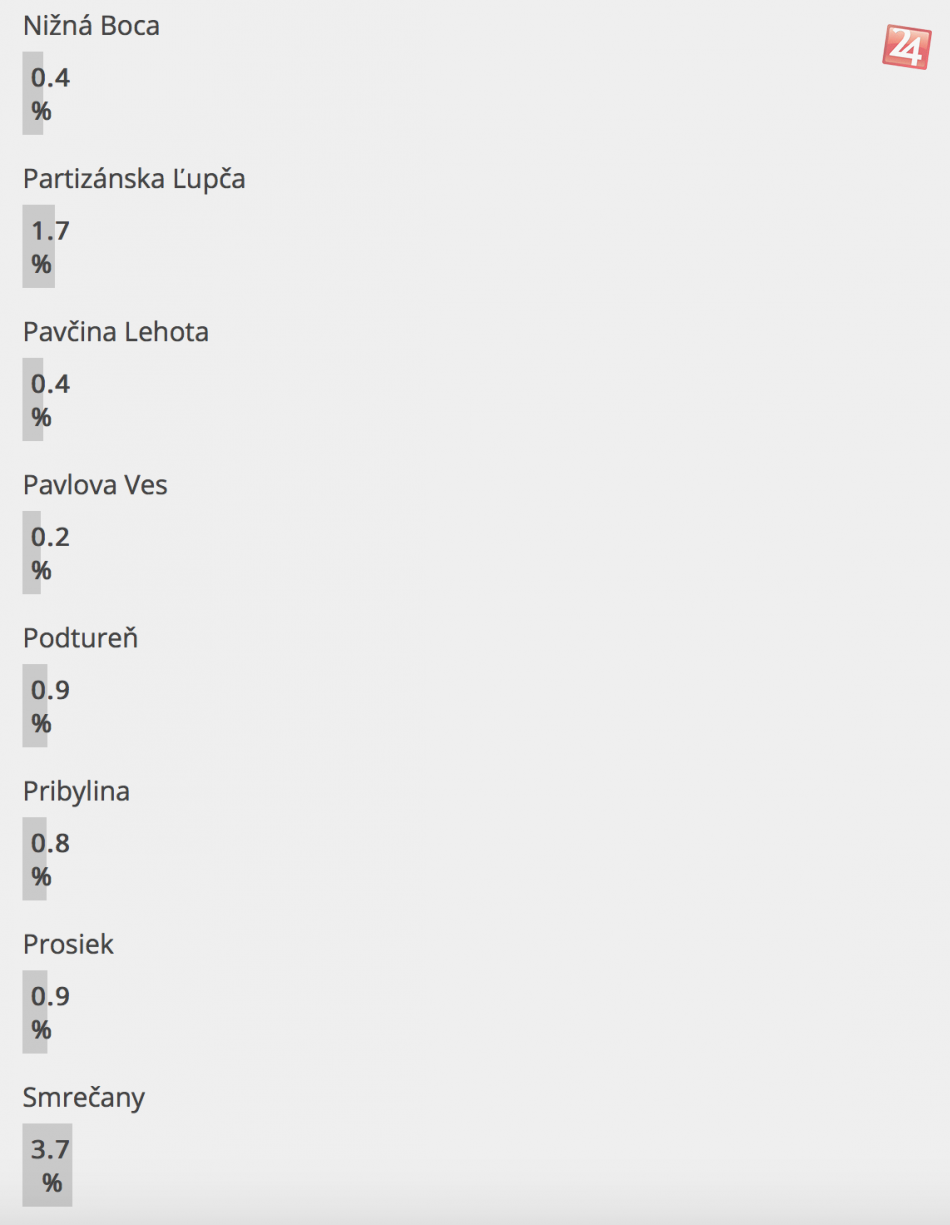Select the Podtureň label
Image resolution: width=950 pixels, height=1225 pixels.
(80, 638)
